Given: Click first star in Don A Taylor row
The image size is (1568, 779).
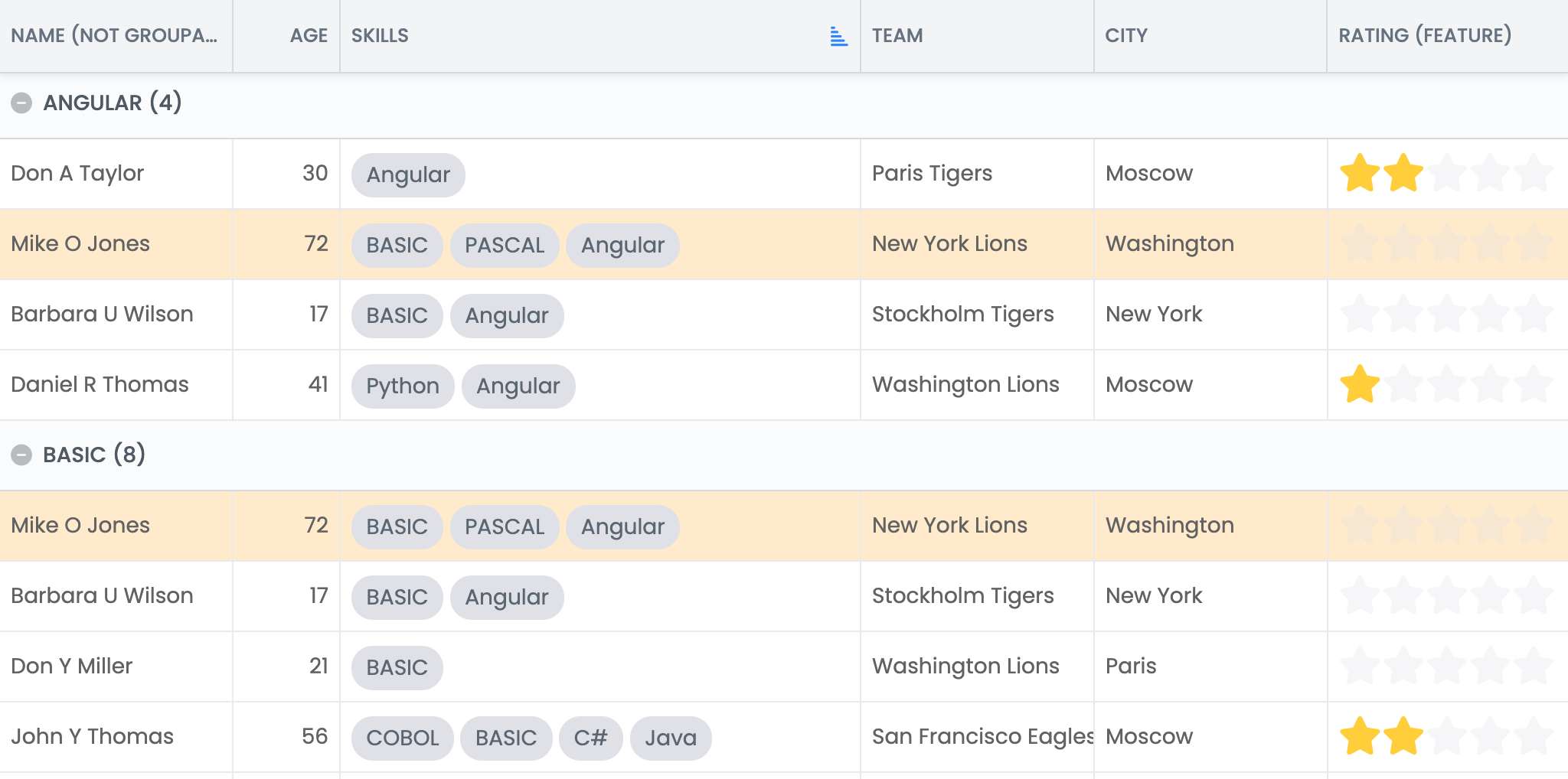Looking at the screenshot, I should coord(1361,173).
